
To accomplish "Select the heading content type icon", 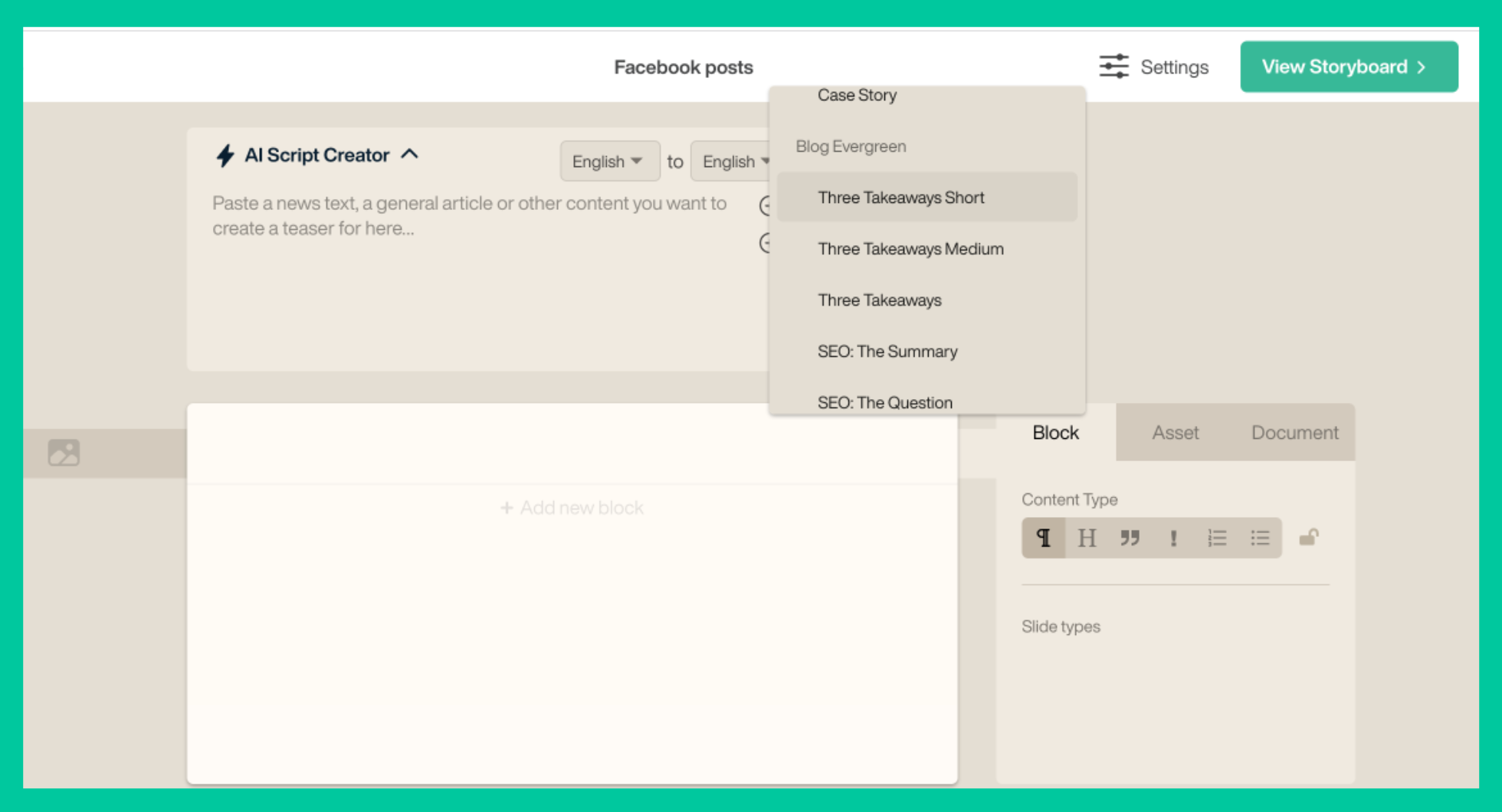I will pos(1087,538).
